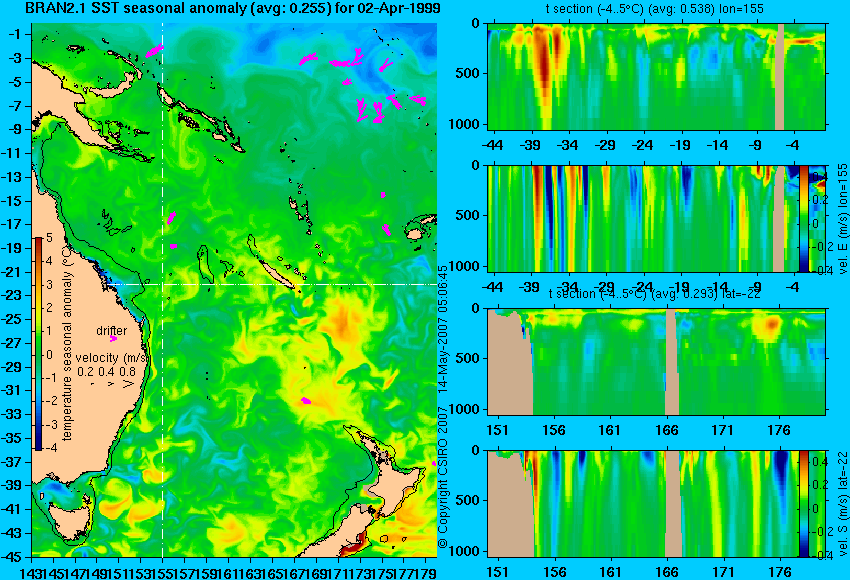This screenshot has height=580, width=850.
Task: Click New Zealand's North Island on the map
Action: coord(398,480)
